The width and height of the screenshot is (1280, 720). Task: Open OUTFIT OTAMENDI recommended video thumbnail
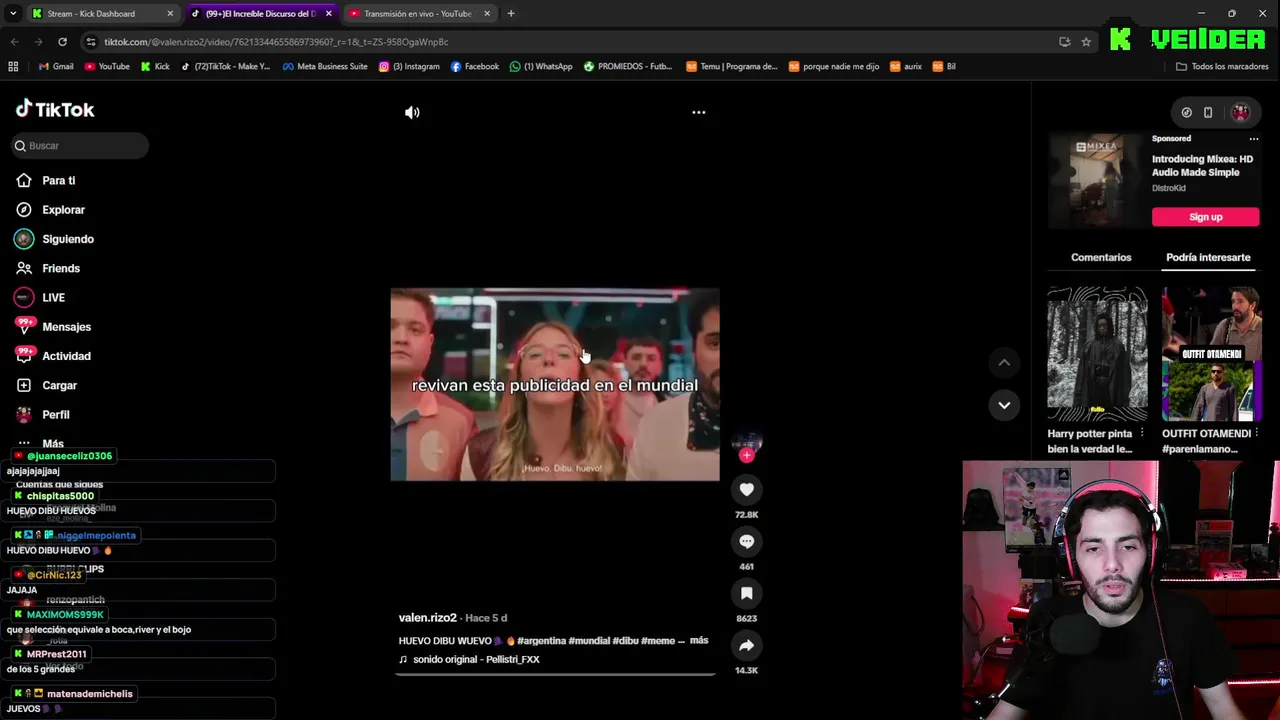[1211, 354]
